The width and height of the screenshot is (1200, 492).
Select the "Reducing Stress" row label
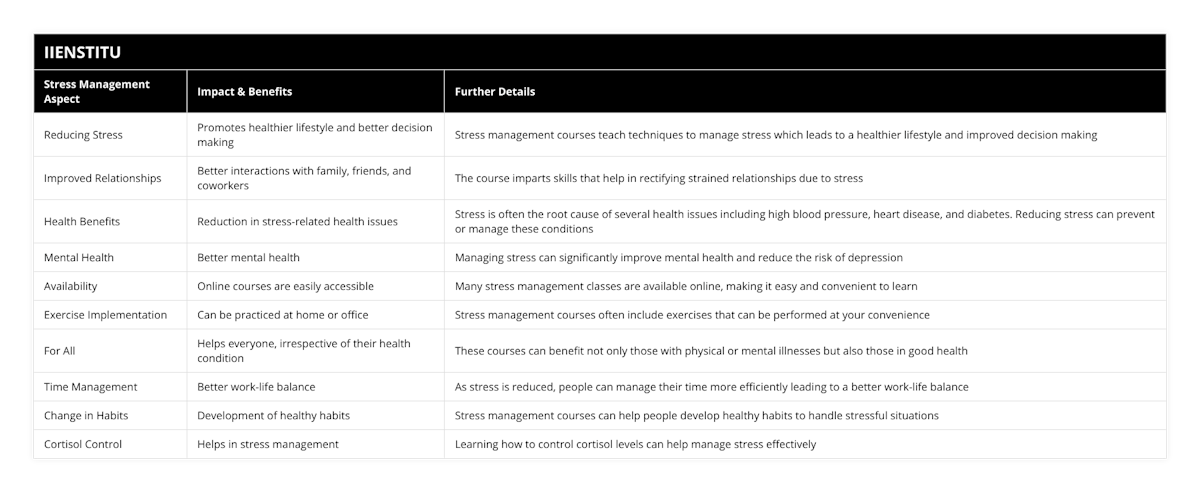tap(86, 135)
